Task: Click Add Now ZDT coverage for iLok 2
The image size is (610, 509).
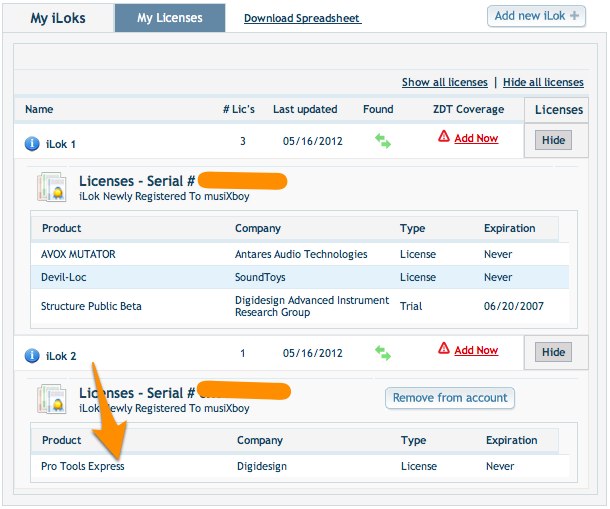Action: coord(476,350)
